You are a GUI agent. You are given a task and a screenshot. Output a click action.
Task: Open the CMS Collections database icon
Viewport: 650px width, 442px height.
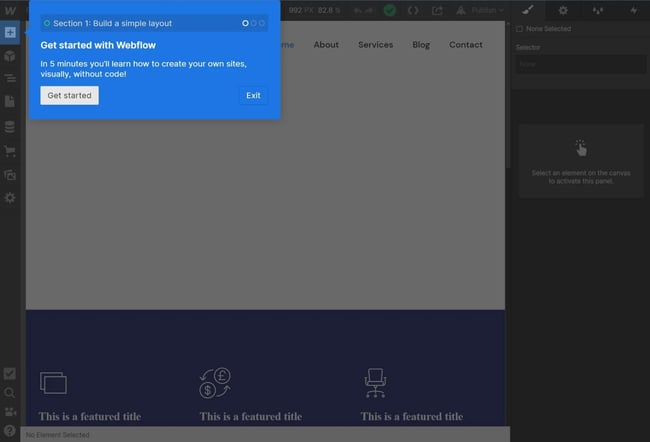click(10, 127)
